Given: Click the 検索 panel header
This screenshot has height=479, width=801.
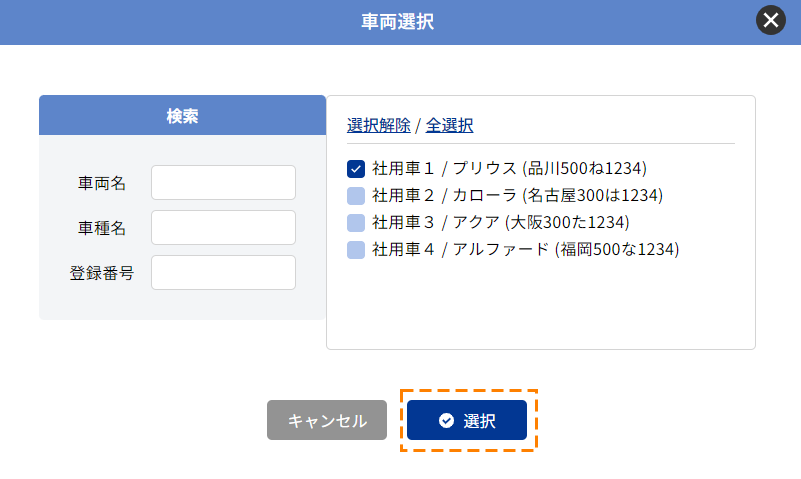Looking at the screenshot, I should [182, 115].
